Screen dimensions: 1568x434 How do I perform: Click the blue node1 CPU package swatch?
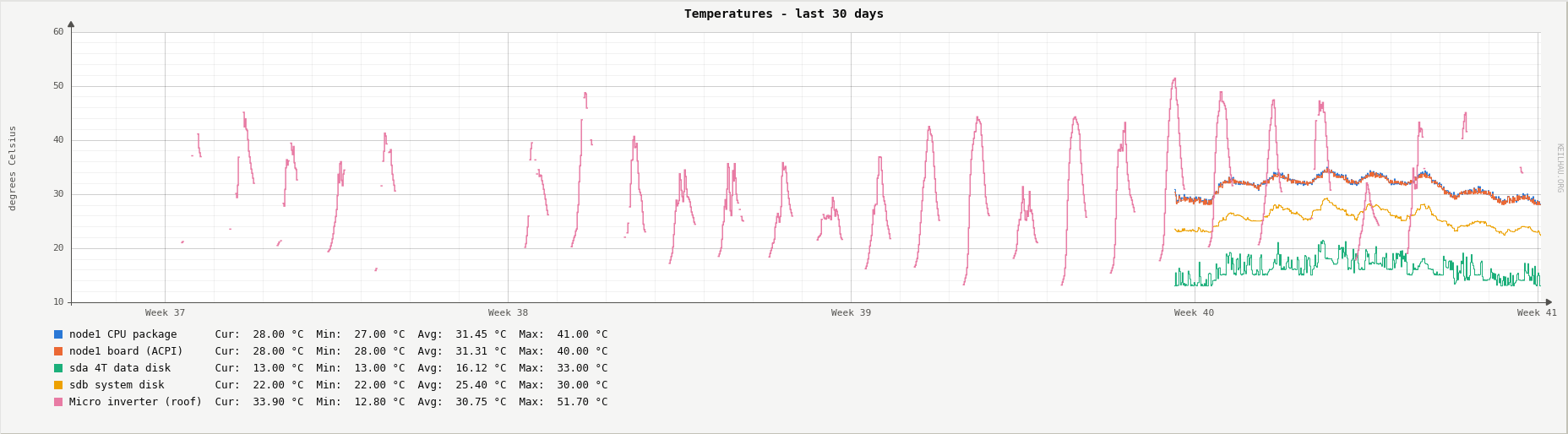pyautogui.click(x=58, y=334)
